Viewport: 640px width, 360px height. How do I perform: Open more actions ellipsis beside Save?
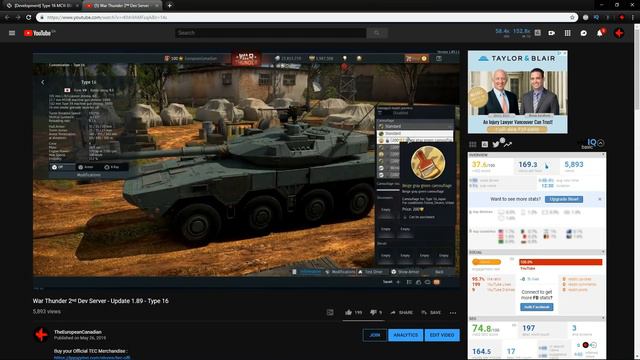click(x=453, y=313)
